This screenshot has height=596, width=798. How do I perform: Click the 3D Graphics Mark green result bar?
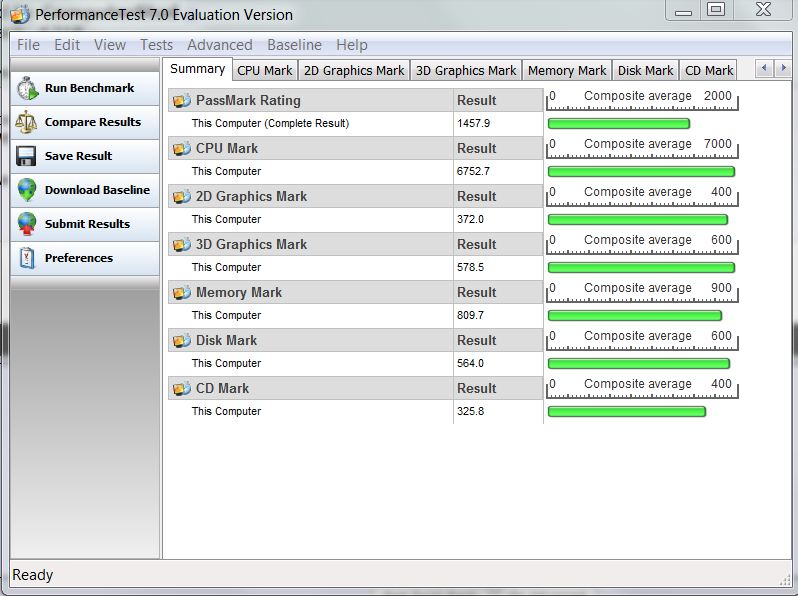[641, 268]
